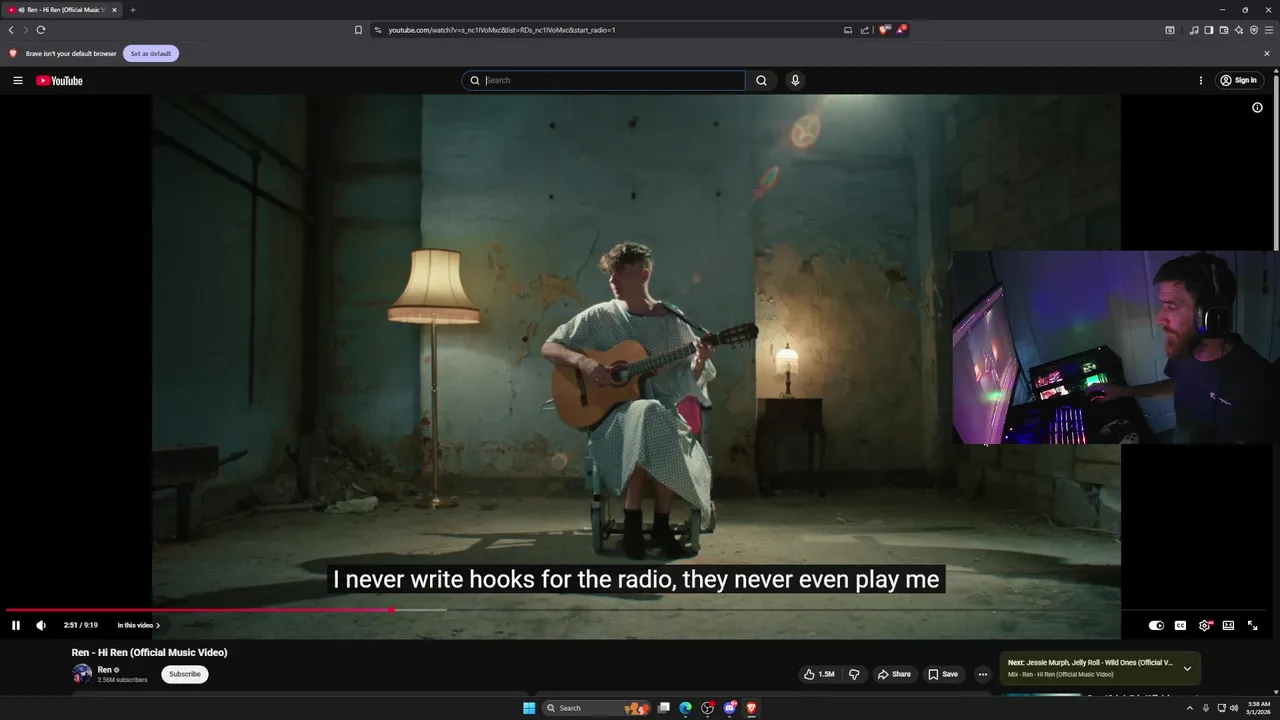Image resolution: width=1280 pixels, height=720 pixels.
Task: Open more actions three-dot menu
Action: [x=983, y=674]
